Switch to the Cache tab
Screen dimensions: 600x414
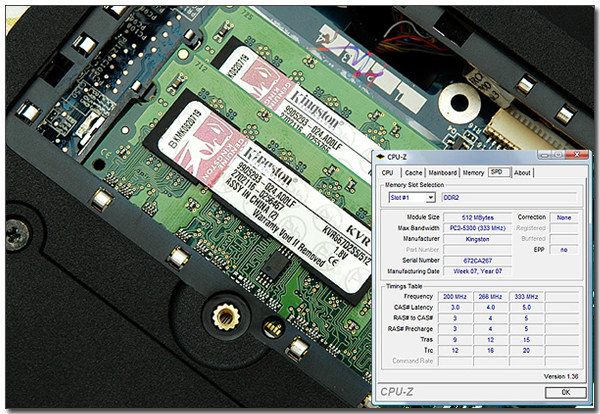(413, 173)
